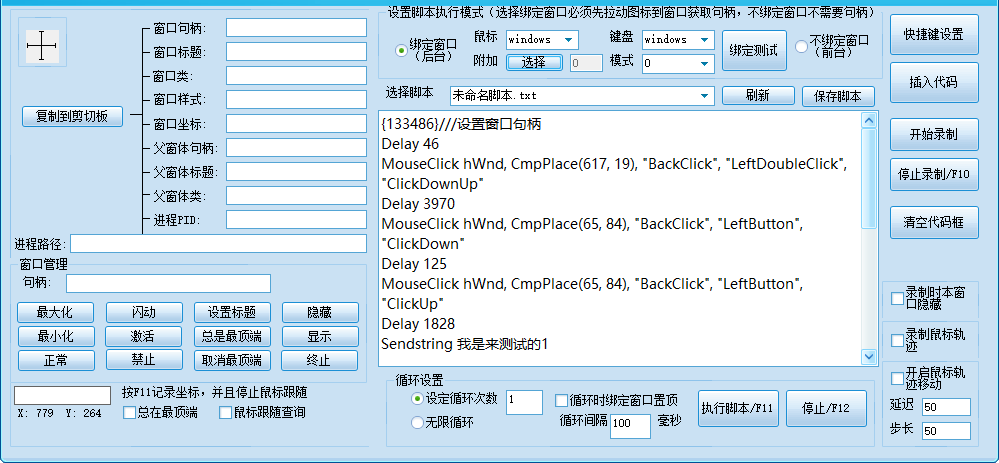Screen dimensions: 999x463
Task: Click the 步长 input field
Action: [x=946, y=431]
